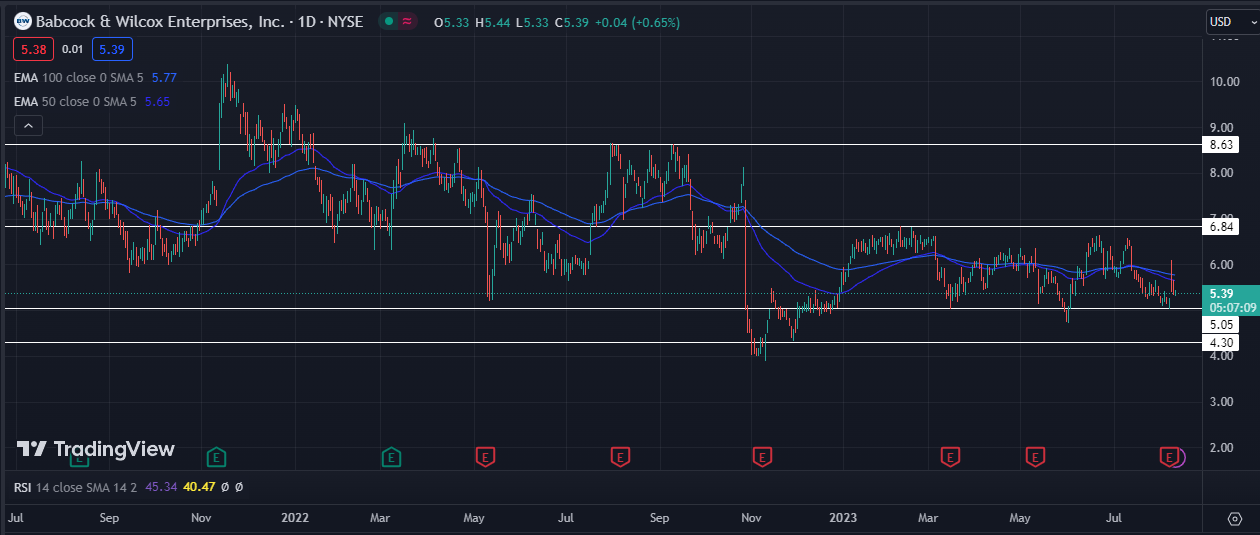This screenshot has height=535, width=1260.
Task: Click the red earnings marker above Mar 2023
Action: pyautogui.click(x=949, y=457)
